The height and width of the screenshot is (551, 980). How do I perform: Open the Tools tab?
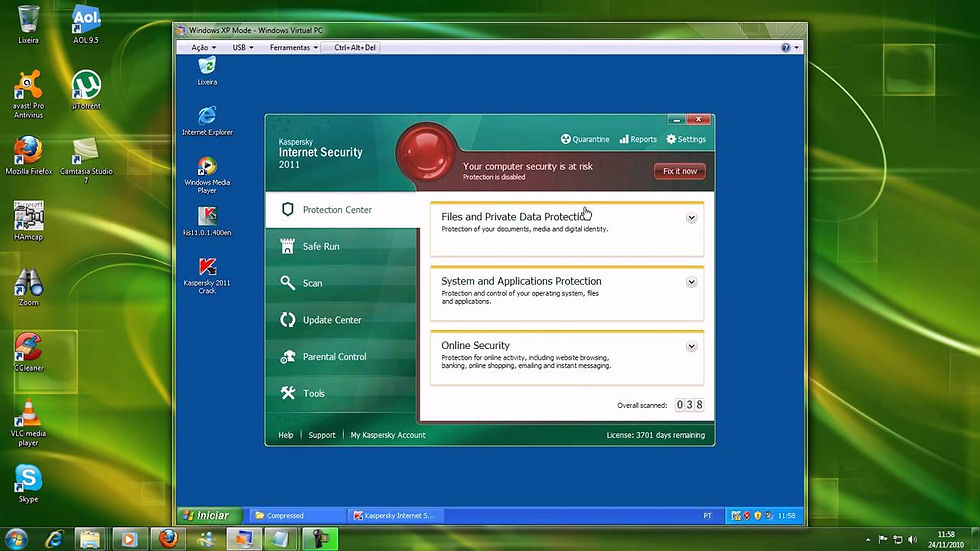point(342,394)
